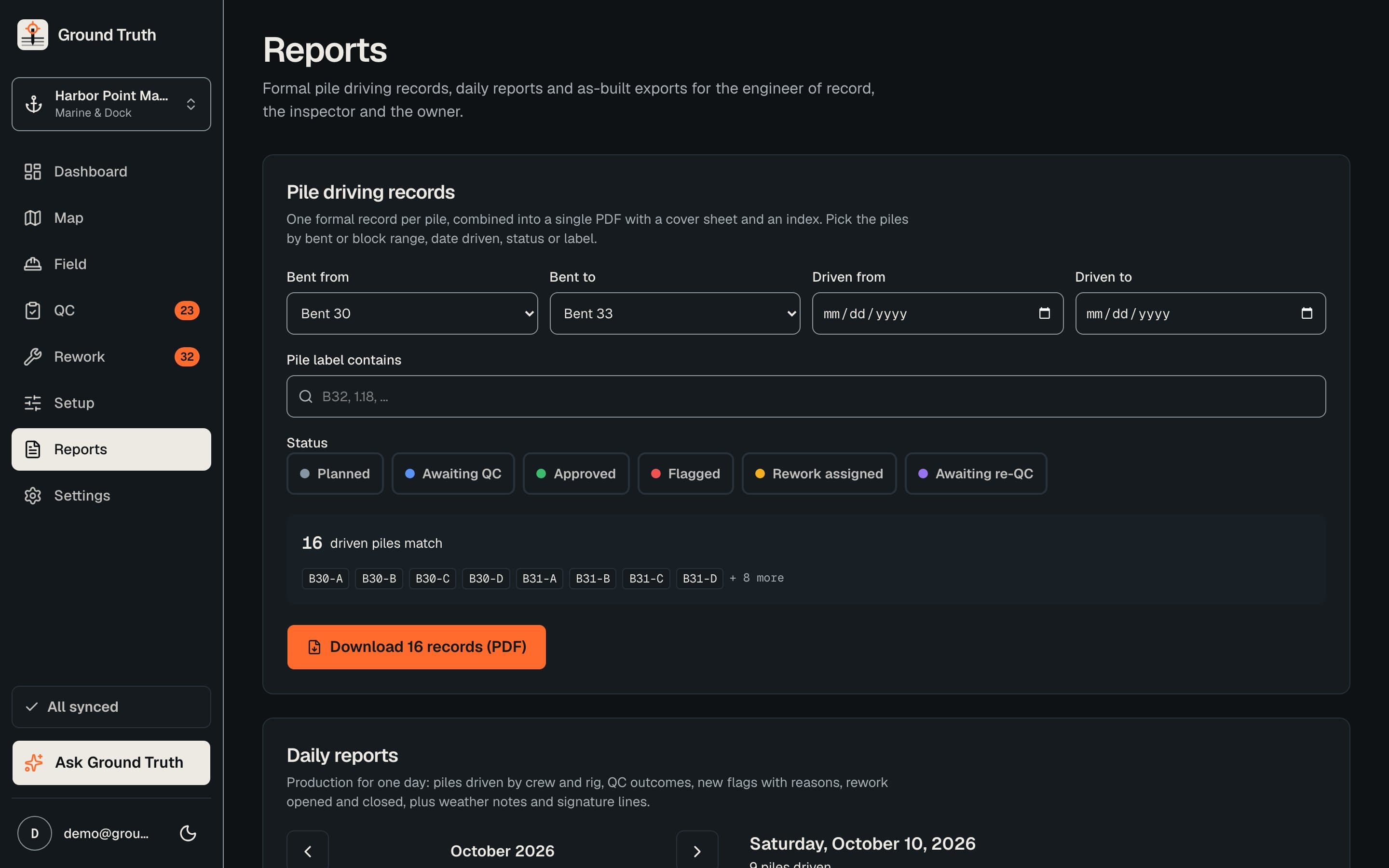The width and height of the screenshot is (1389, 868).
Task: Click the QC clipboard icon
Action: pos(33,311)
